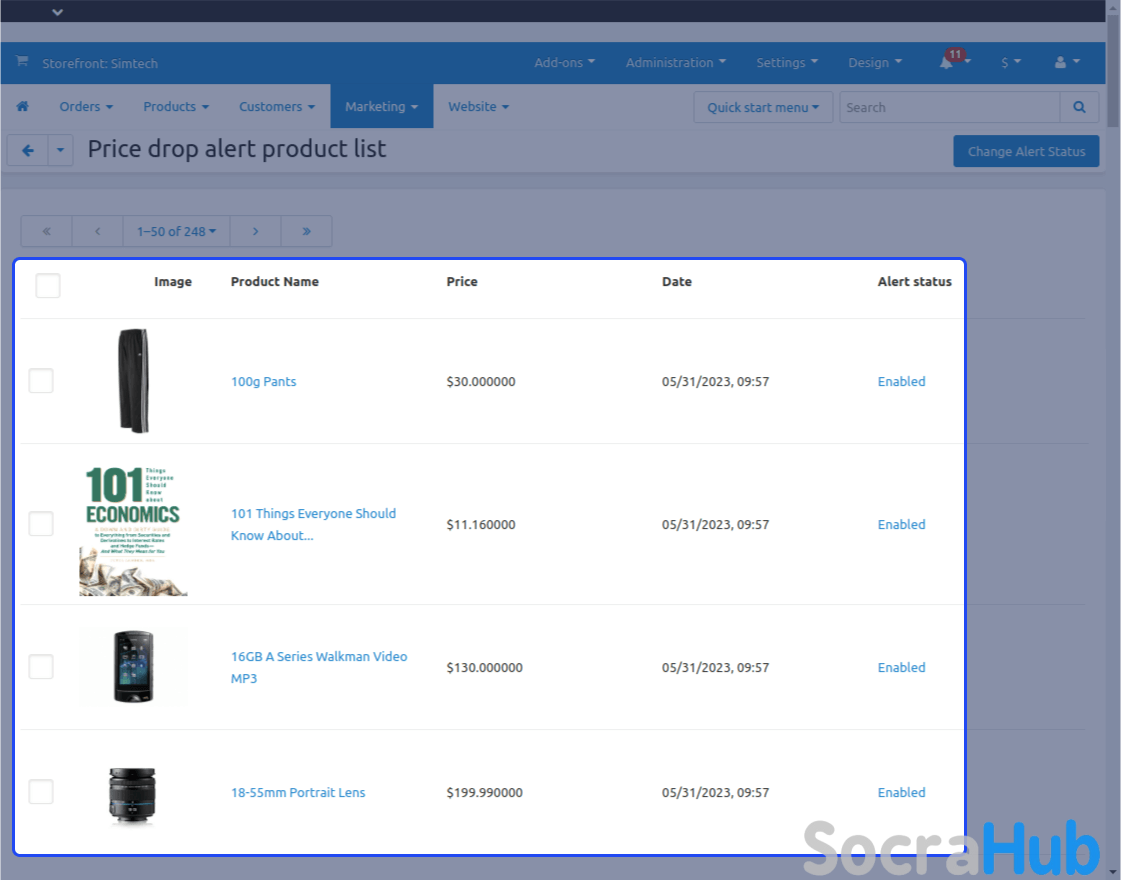Focus the Search input field

[948, 107]
